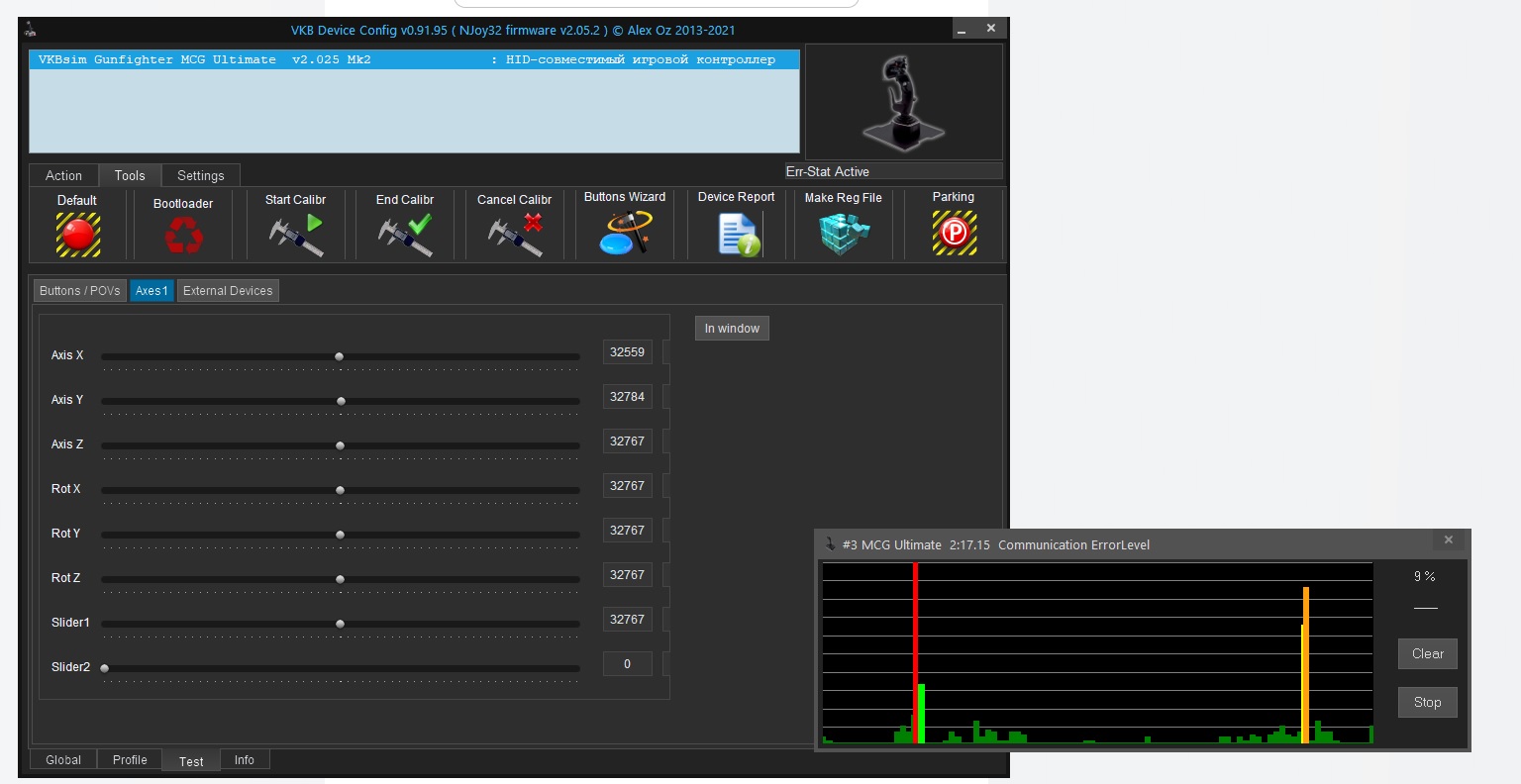
Task: Switch to External Devices tab
Action: [x=228, y=290]
